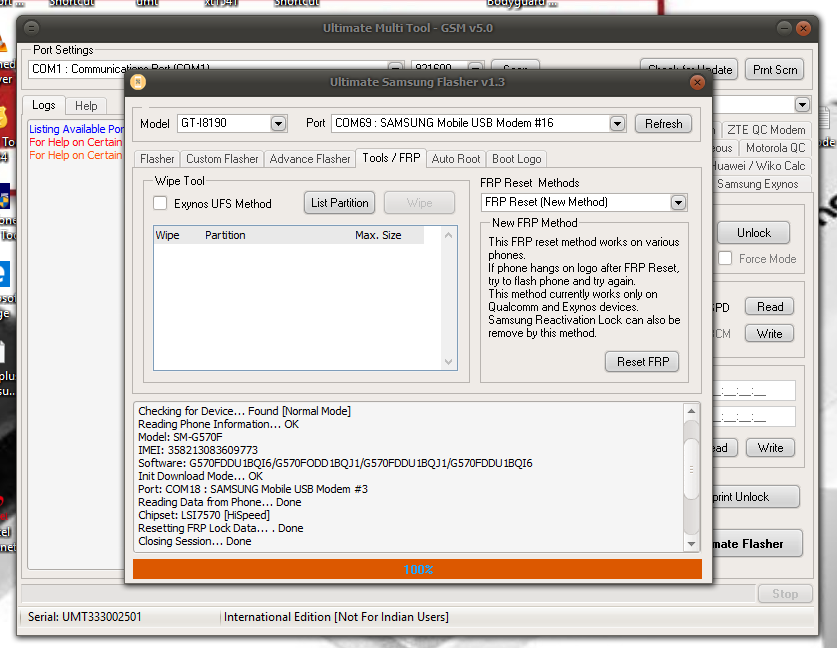Screen dimensions: 837x648
Task: Switch to the Logs tab in main window
Action: click(x=44, y=105)
